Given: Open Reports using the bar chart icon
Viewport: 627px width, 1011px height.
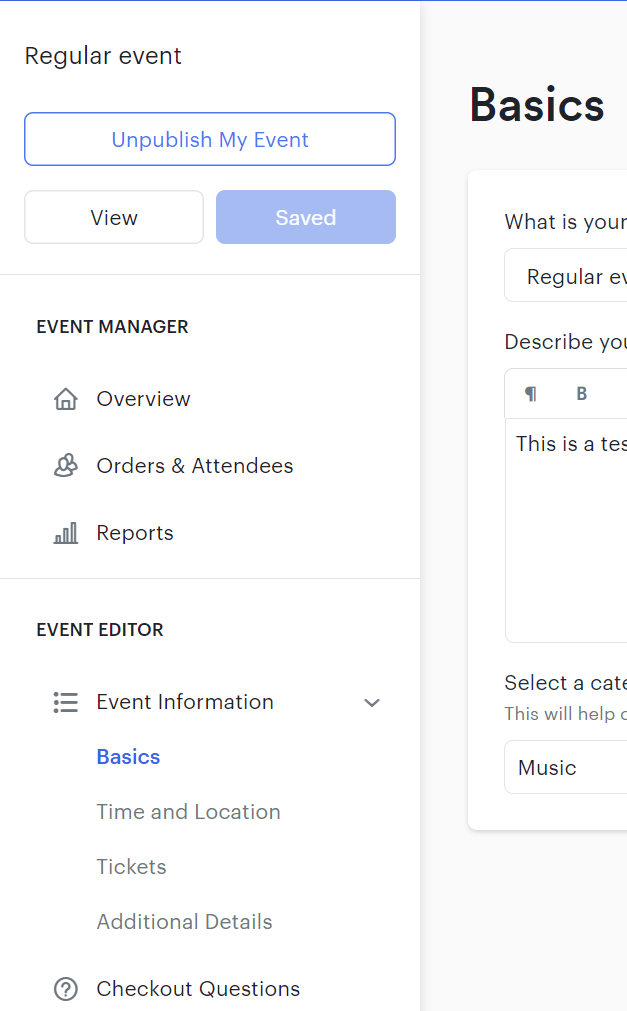Looking at the screenshot, I should pyautogui.click(x=65, y=532).
